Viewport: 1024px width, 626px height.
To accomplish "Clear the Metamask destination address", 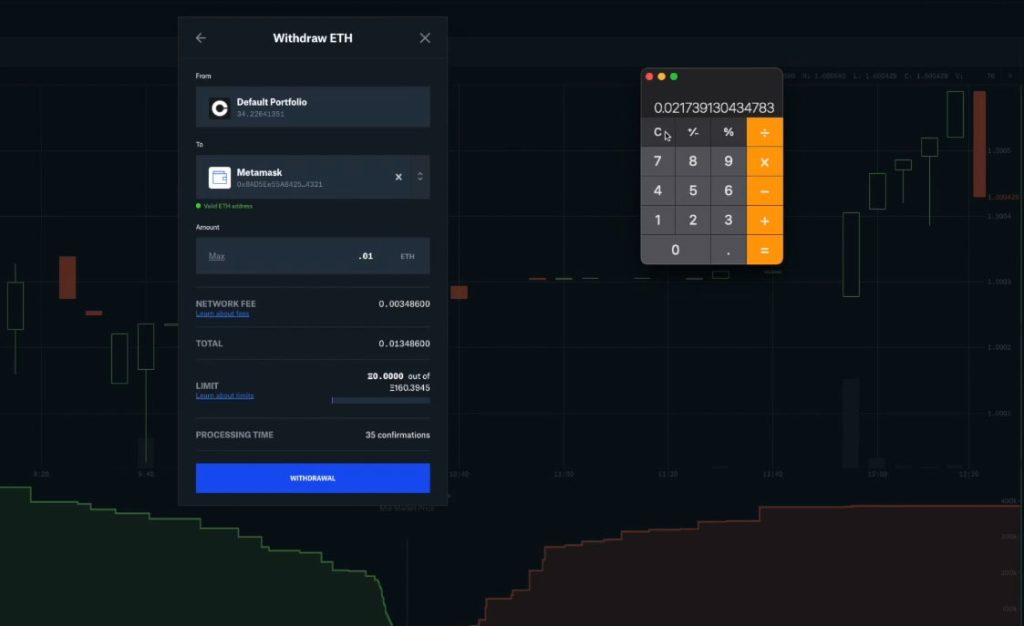I will coord(398,177).
